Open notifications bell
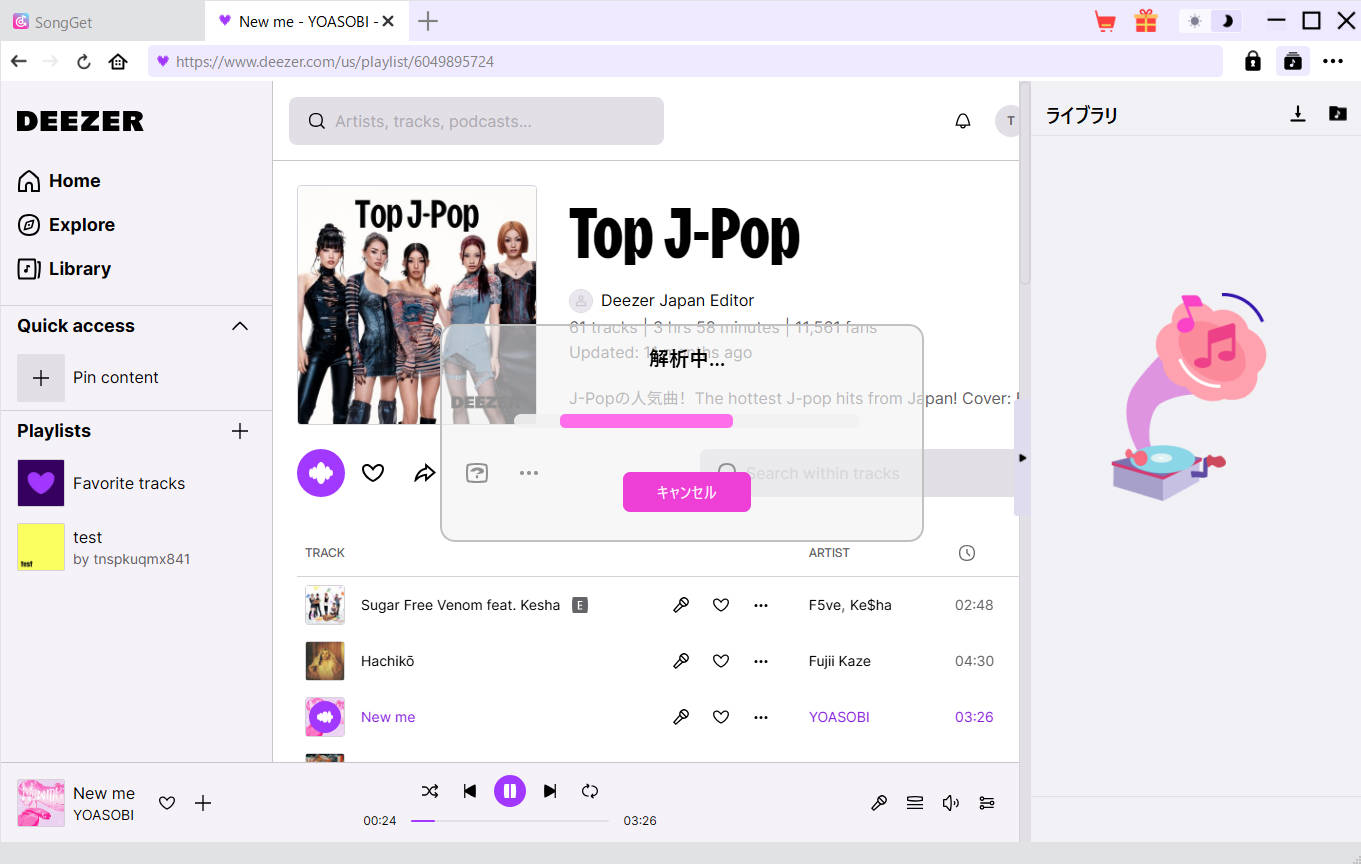The image size is (1361, 864). pos(963,121)
